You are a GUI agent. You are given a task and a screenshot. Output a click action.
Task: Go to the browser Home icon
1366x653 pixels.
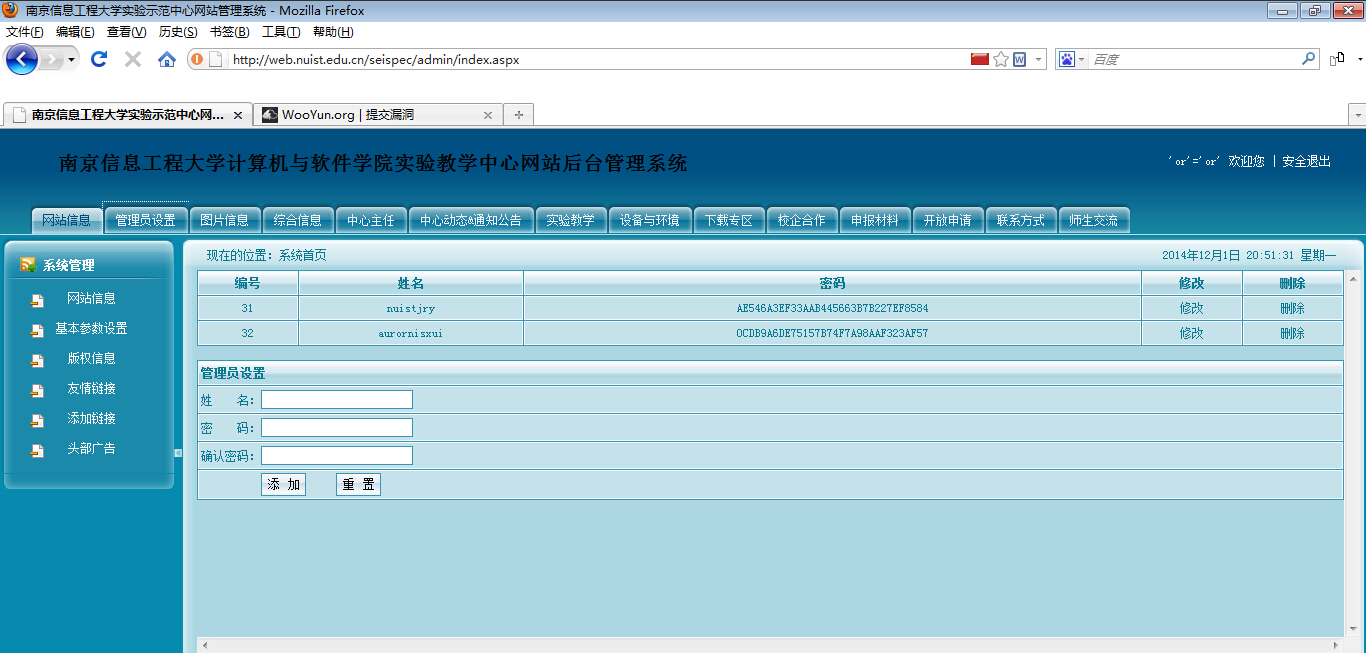tap(167, 59)
